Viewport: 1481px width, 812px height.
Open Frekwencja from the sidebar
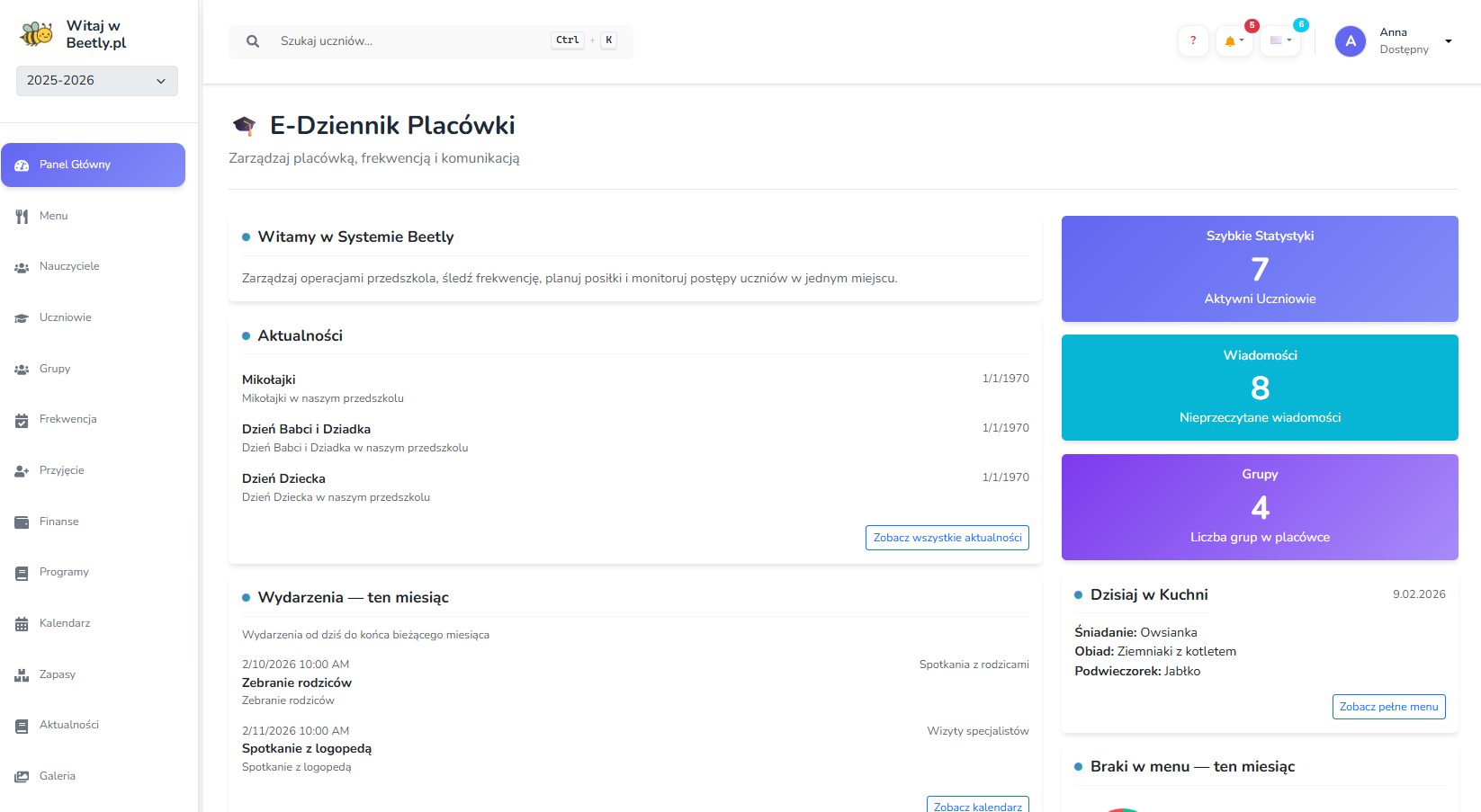(x=67, y=419)
